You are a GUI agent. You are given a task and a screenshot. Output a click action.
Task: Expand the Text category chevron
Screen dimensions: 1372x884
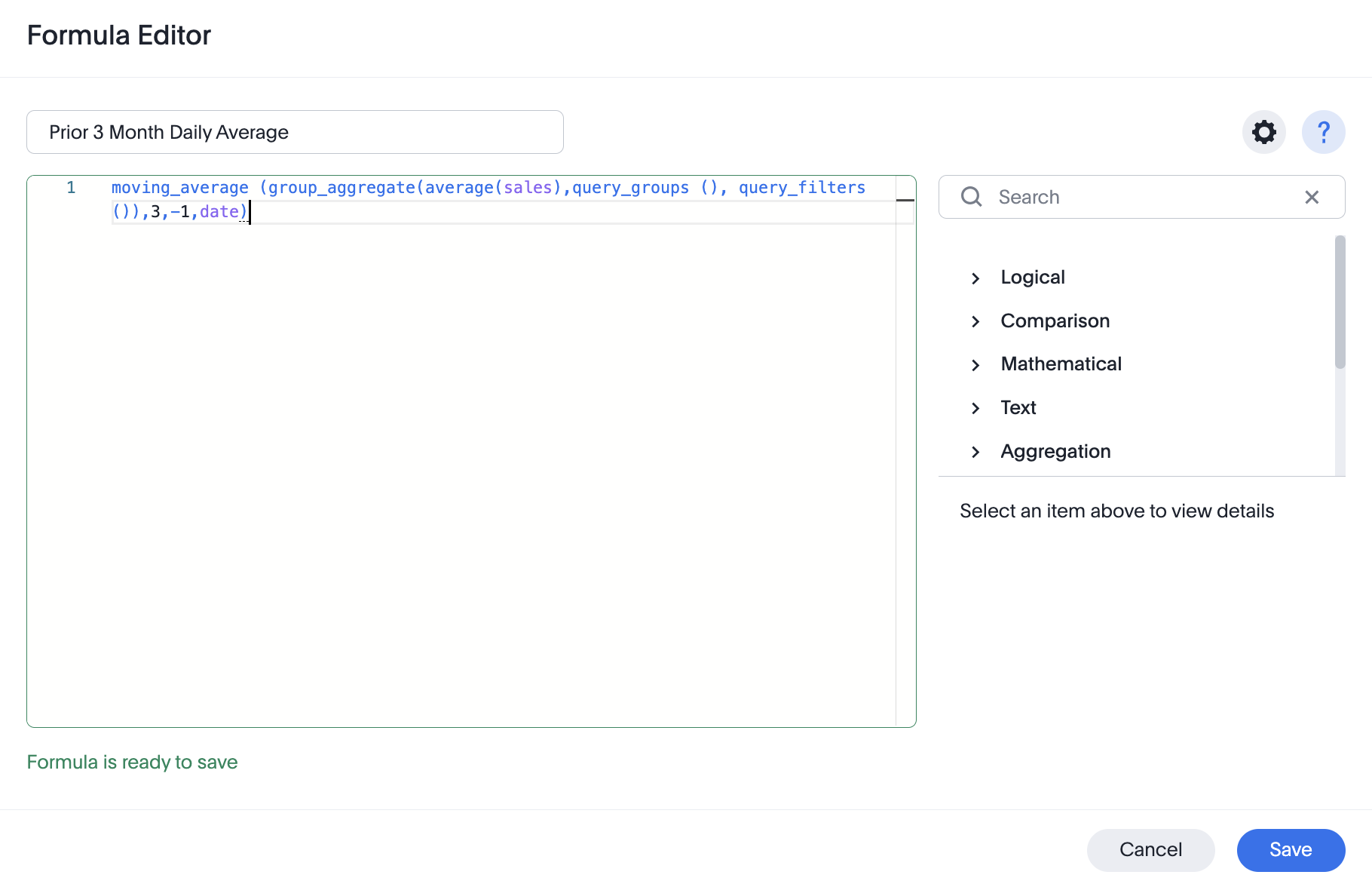click(x=975, y=408)
